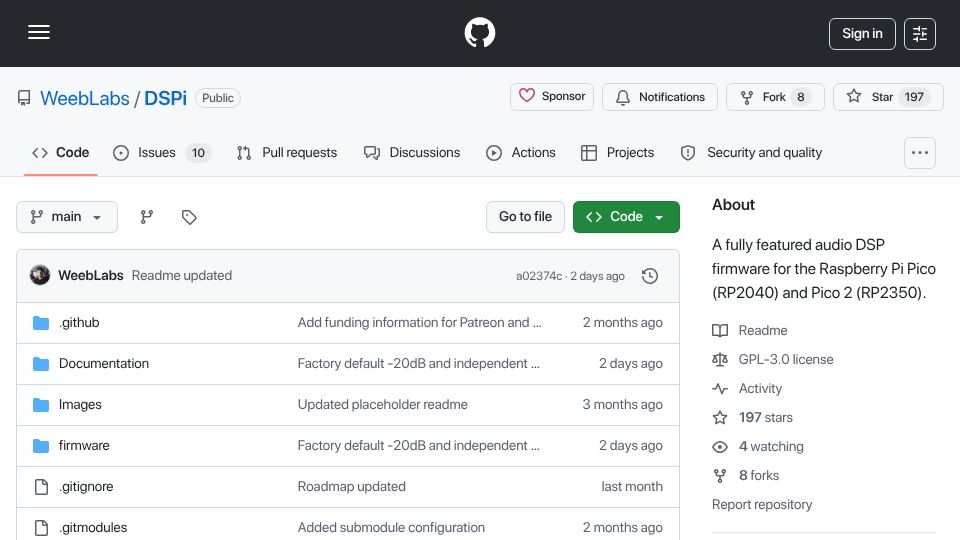Open the Actions tab
Image resolution: width=960 pixels, height=540 pixels.
click(x=521, y=152)
